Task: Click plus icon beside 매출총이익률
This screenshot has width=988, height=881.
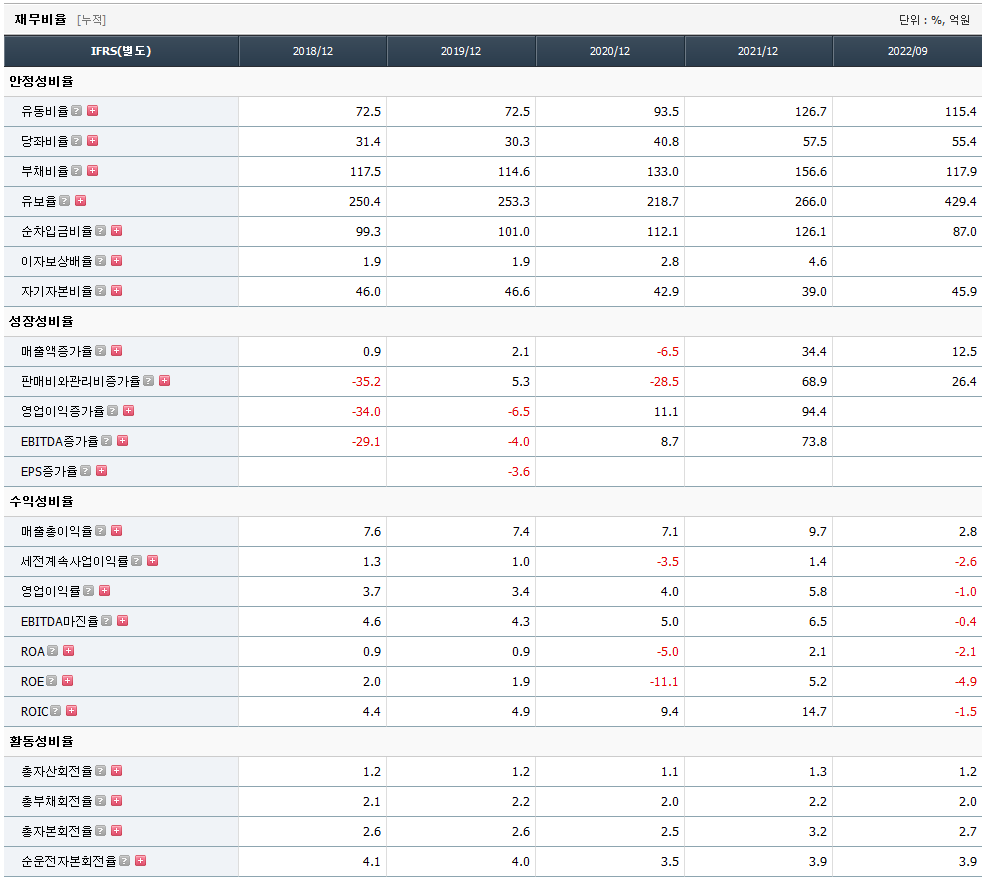Action: (117, 531)
